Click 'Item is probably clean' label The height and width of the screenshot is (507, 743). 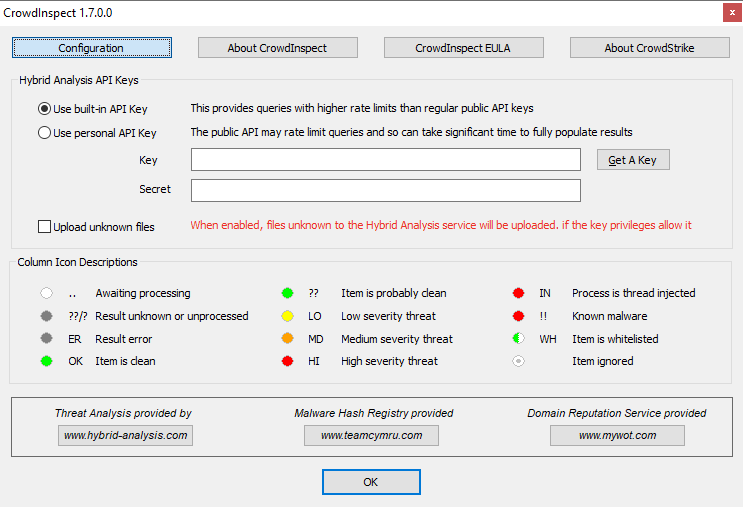(x=394, y=293)
